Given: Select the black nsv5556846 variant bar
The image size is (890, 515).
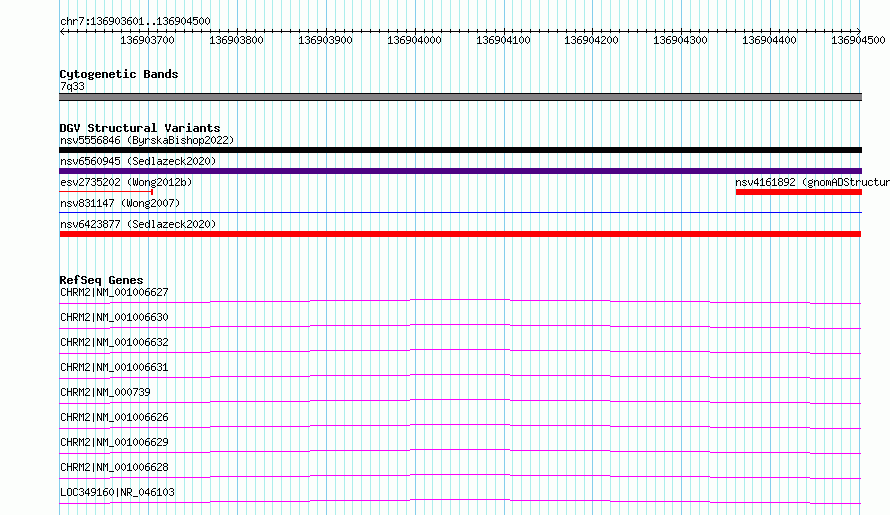Looking at the screenshot, I should click(x=460, y=150).
